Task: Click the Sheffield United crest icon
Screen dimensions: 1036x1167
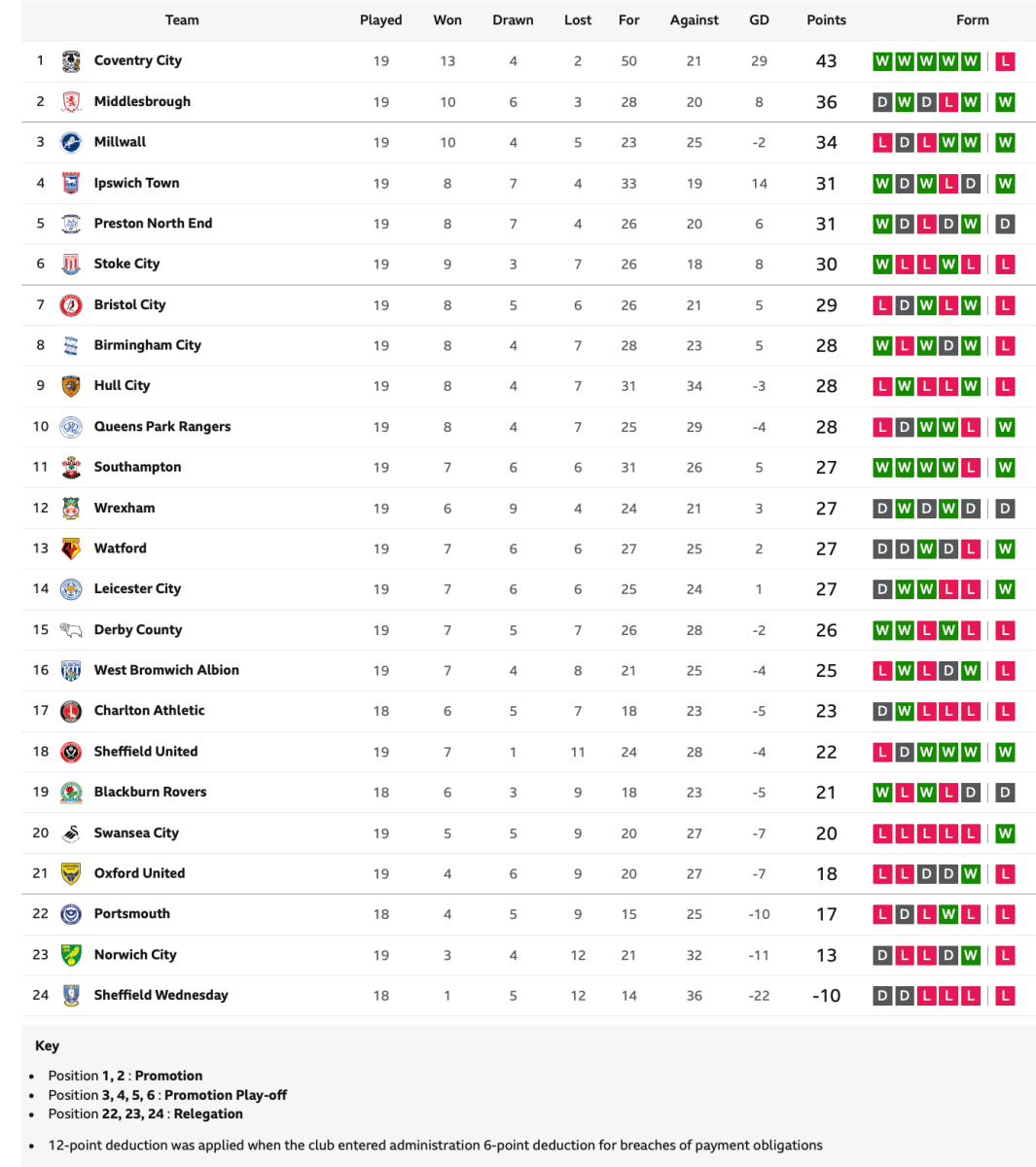Action: pos(71,752)
